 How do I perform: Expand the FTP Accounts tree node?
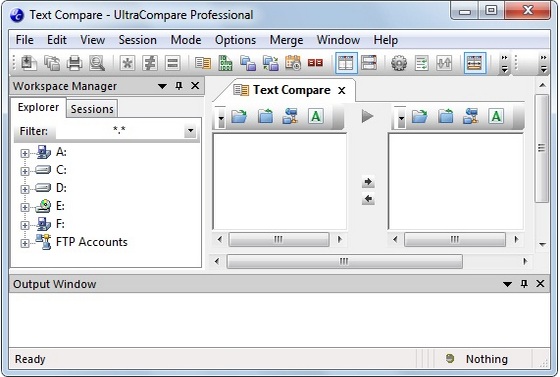coord(25,243)
